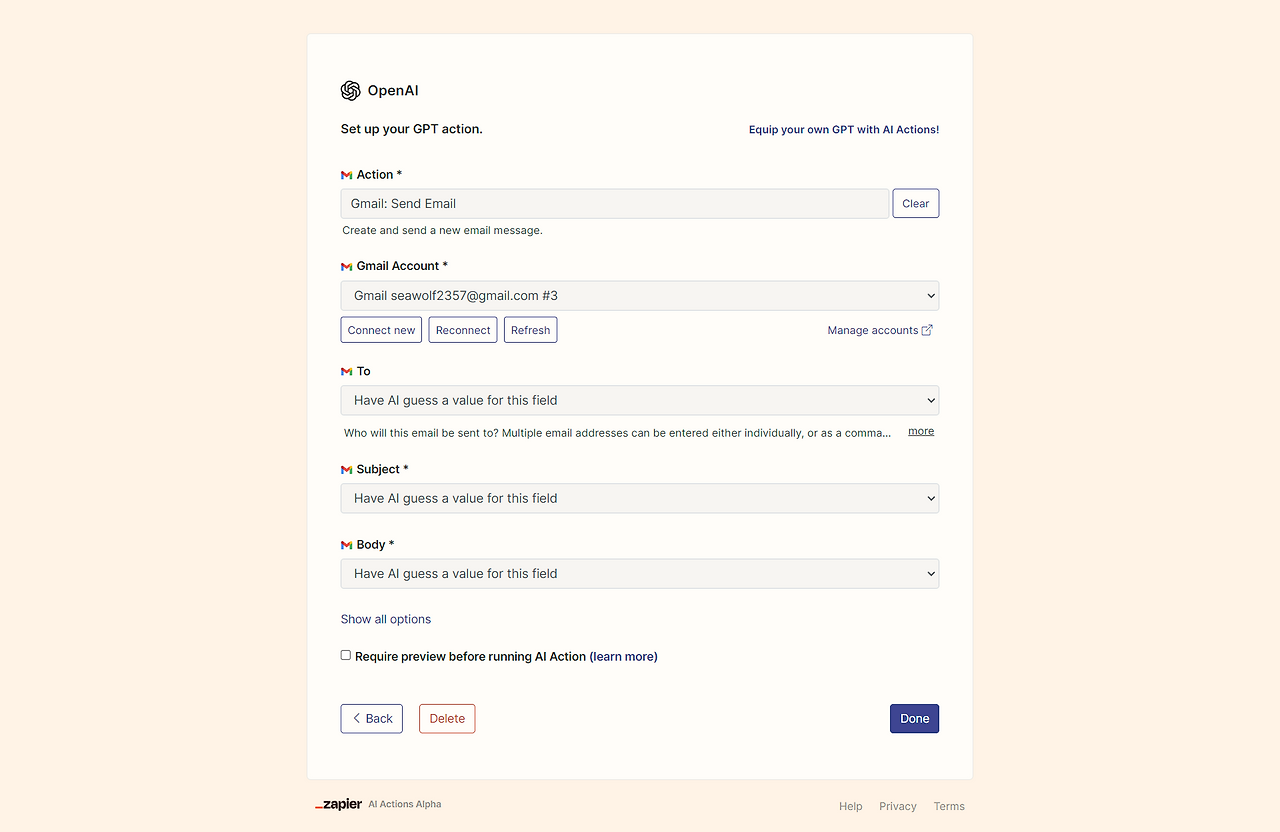Viewport: 1280px width, 832px height.
Task: Open the Body field value dropdown
Action: coord(639,573)
